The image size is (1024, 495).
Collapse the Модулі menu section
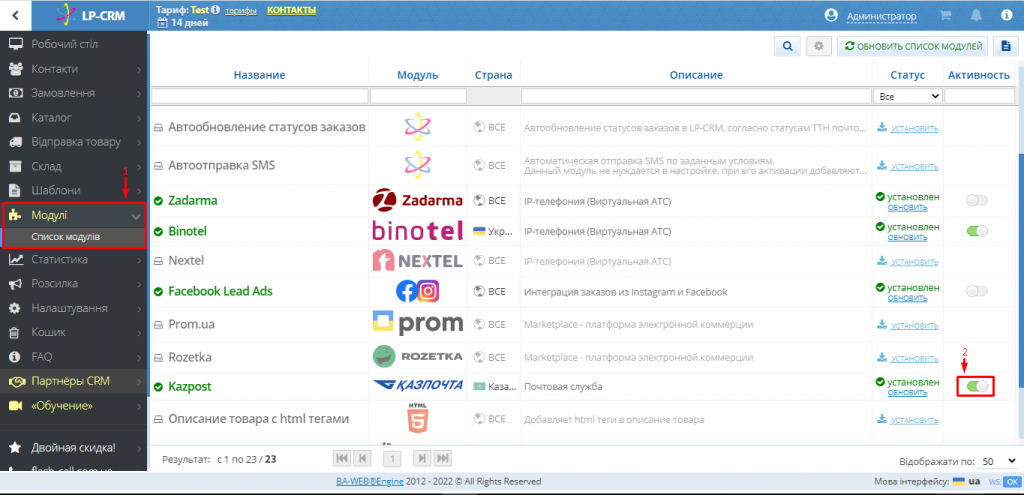pyautogui.click(x=74, y=216)
